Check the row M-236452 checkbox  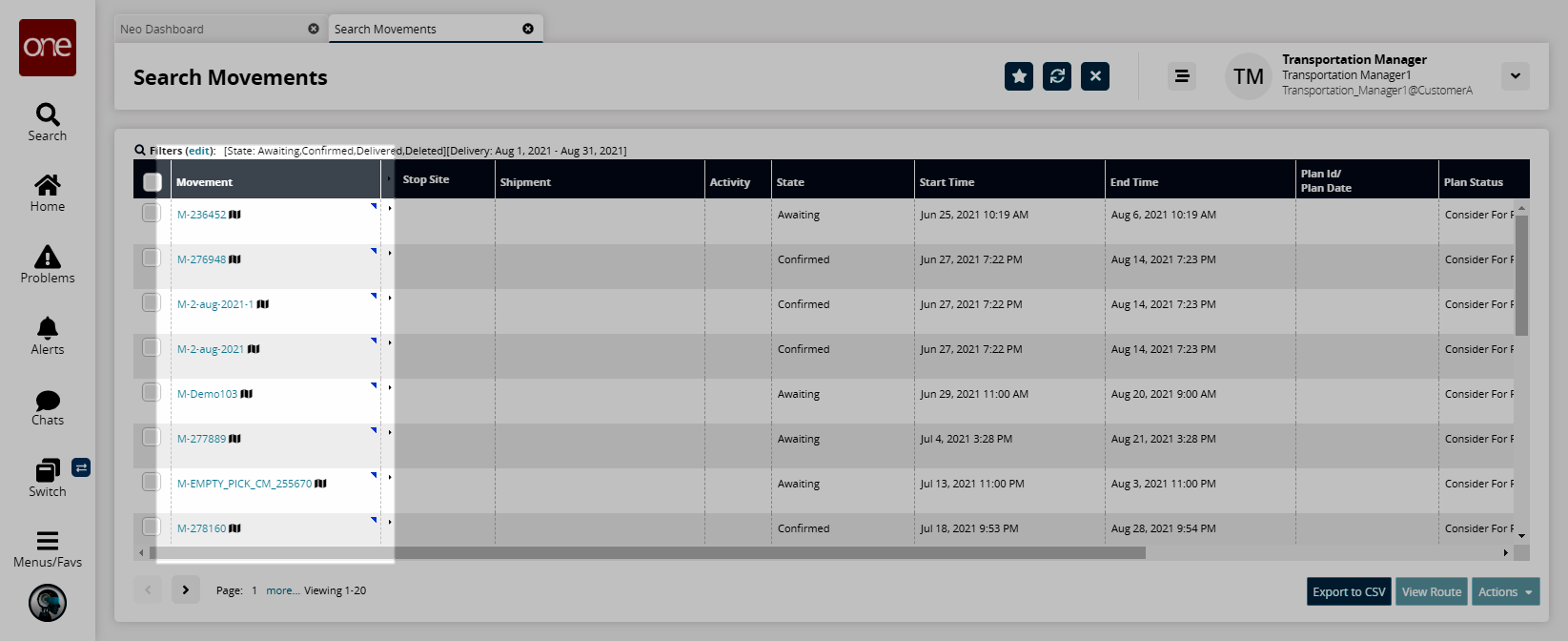click(x=152, y=213)
